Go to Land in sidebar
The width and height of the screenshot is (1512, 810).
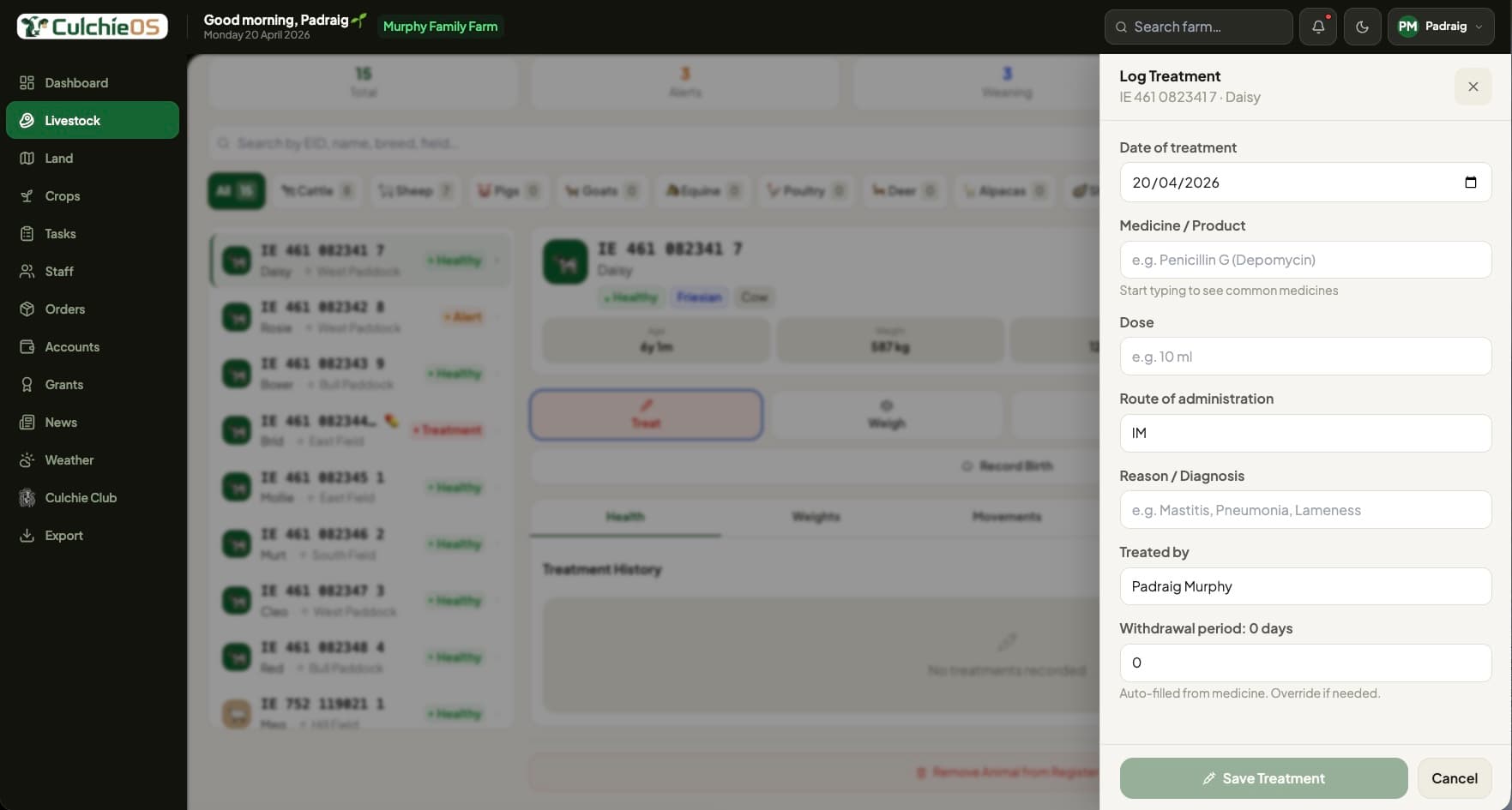pos(59,159)
